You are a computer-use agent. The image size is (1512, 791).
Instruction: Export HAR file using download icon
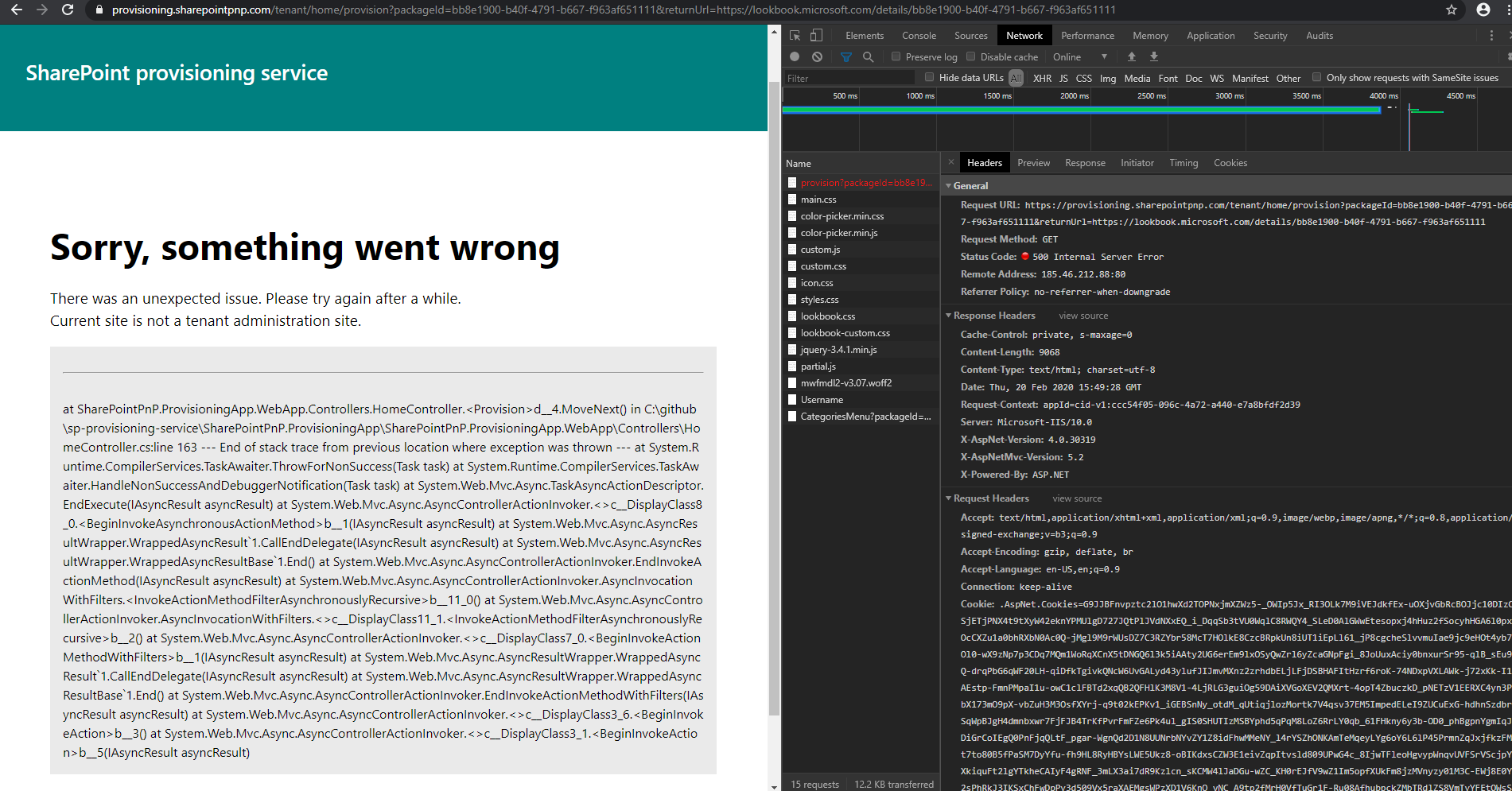click(x=1153, y=56)
